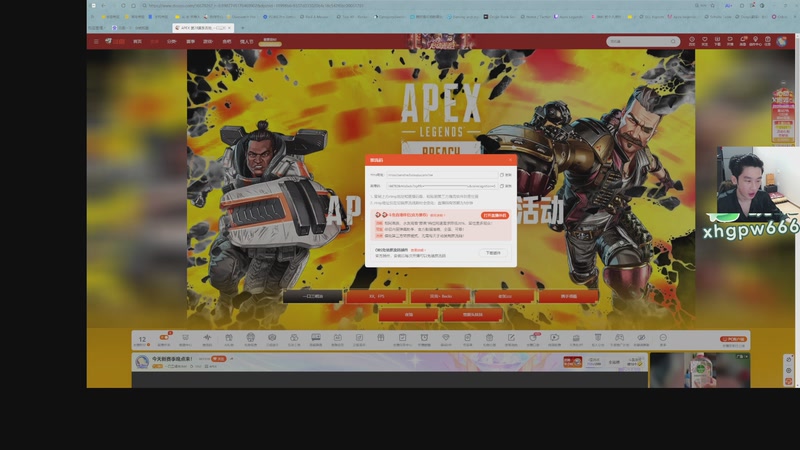The image size is (800, 450).
Task: Click the Douyu logo in the nav bar
Action: tap(115, 41)
